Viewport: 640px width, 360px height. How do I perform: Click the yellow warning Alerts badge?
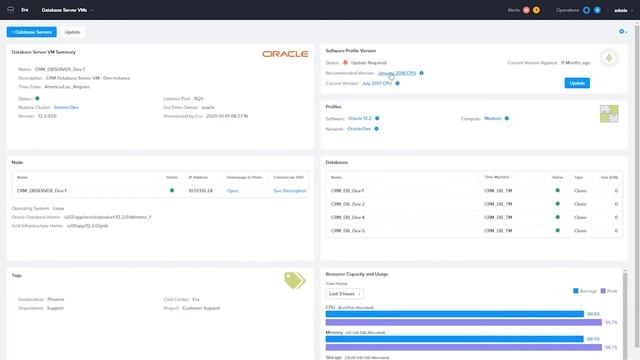536,10
